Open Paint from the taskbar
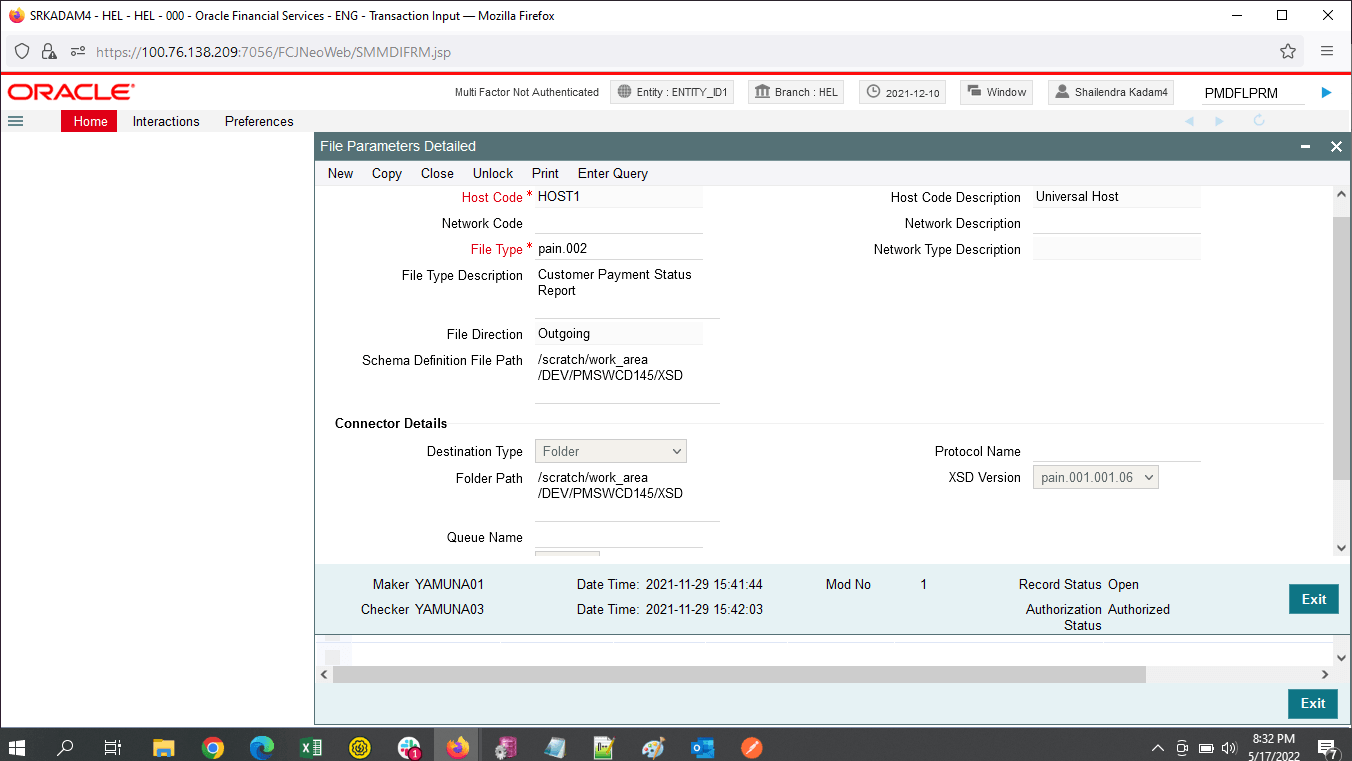This screenshot has height=761, width=1352. [653, 747]
